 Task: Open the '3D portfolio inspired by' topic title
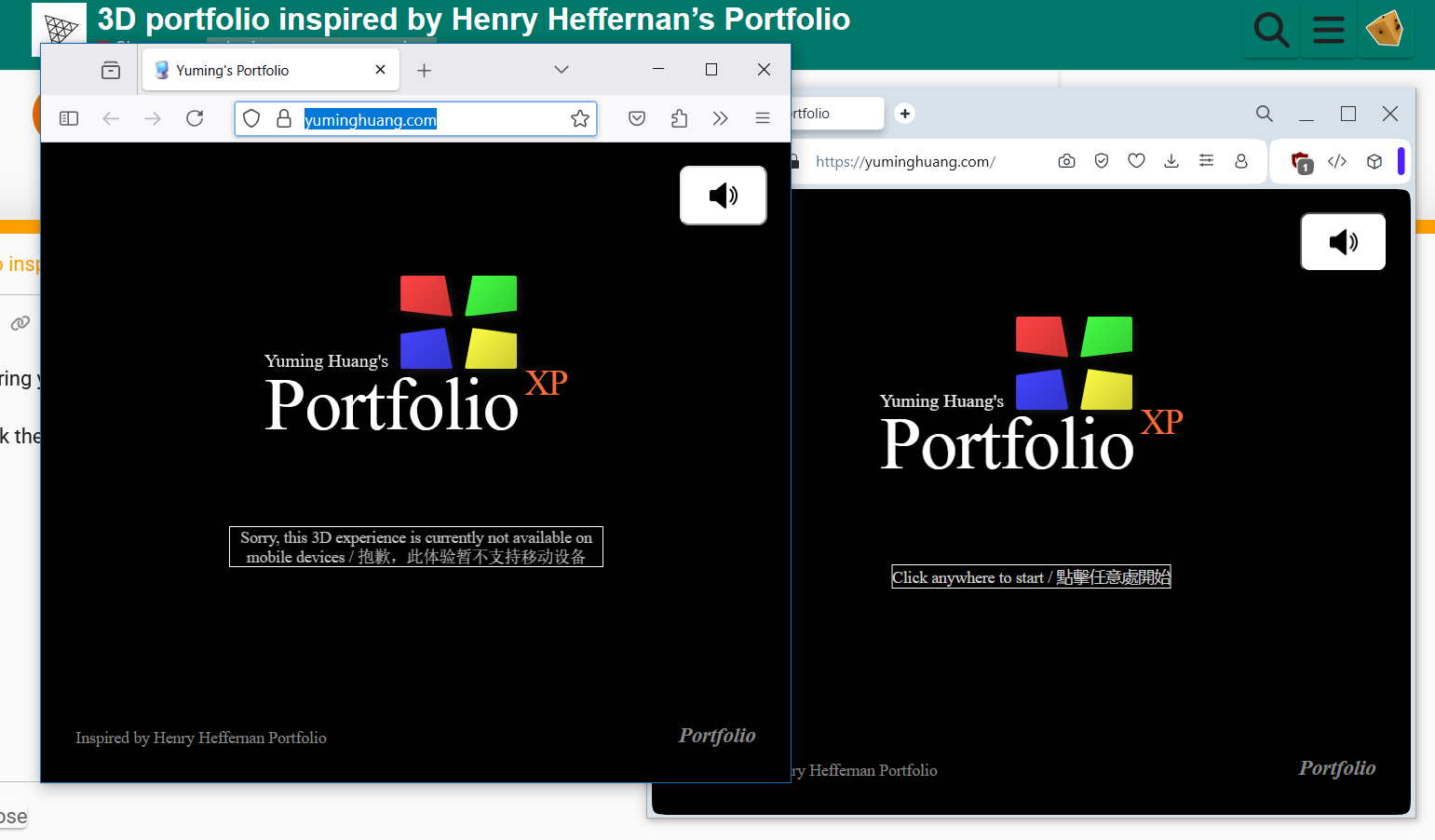click(x=473, y=19)
